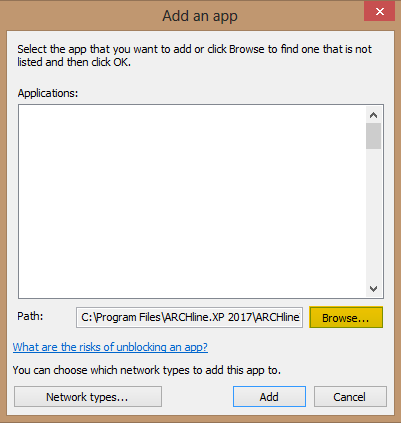Image resolution: width=401 pixels, height=423 pixels.
Task: Click the "Path:" label
Action: pos(30,316)
